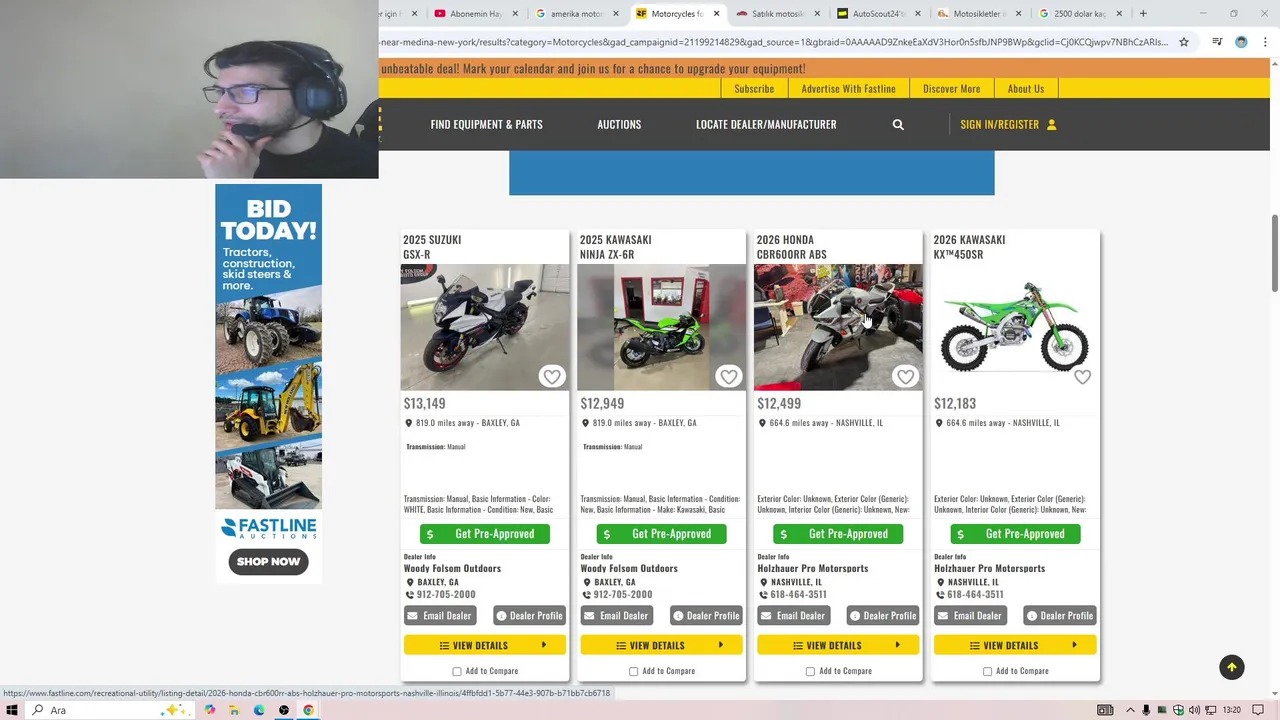This screenshot has width=1280, height=720.
Task: Email Dealer for the Suzuki GSX-R
Action: 440,616
